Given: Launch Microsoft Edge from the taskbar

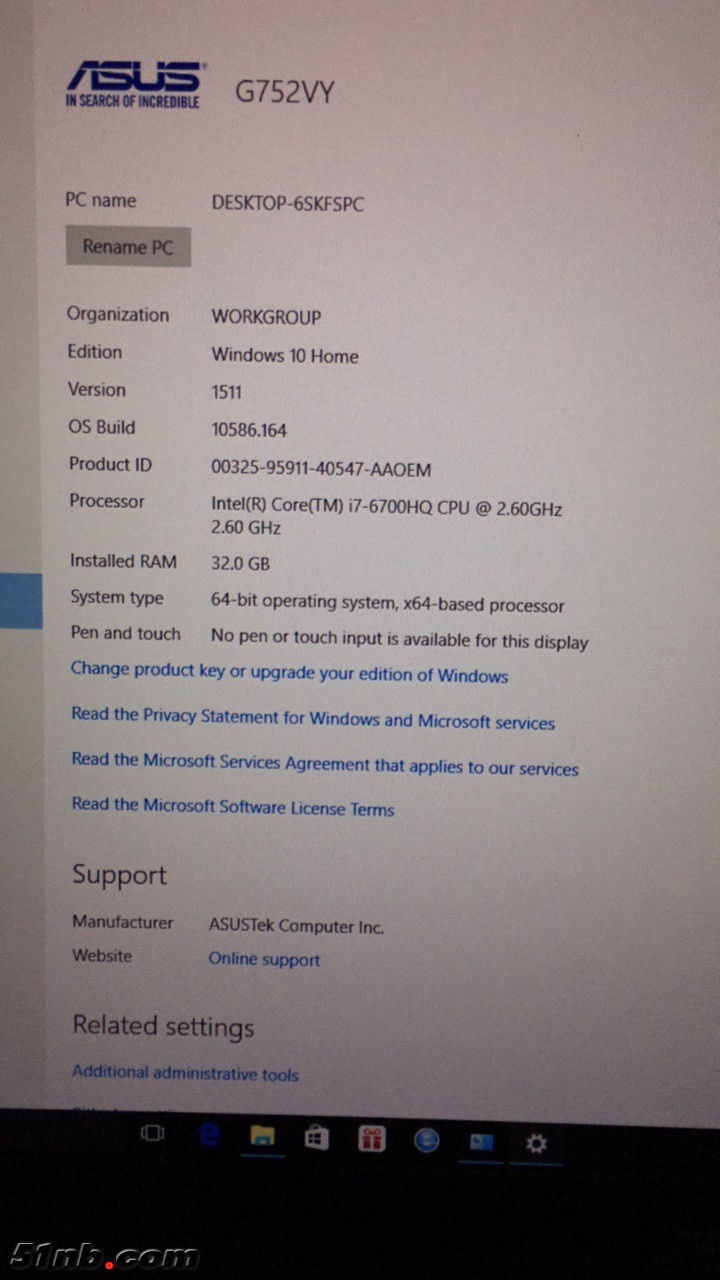Looking at the screenshot, I should (x=208, y=1136).
